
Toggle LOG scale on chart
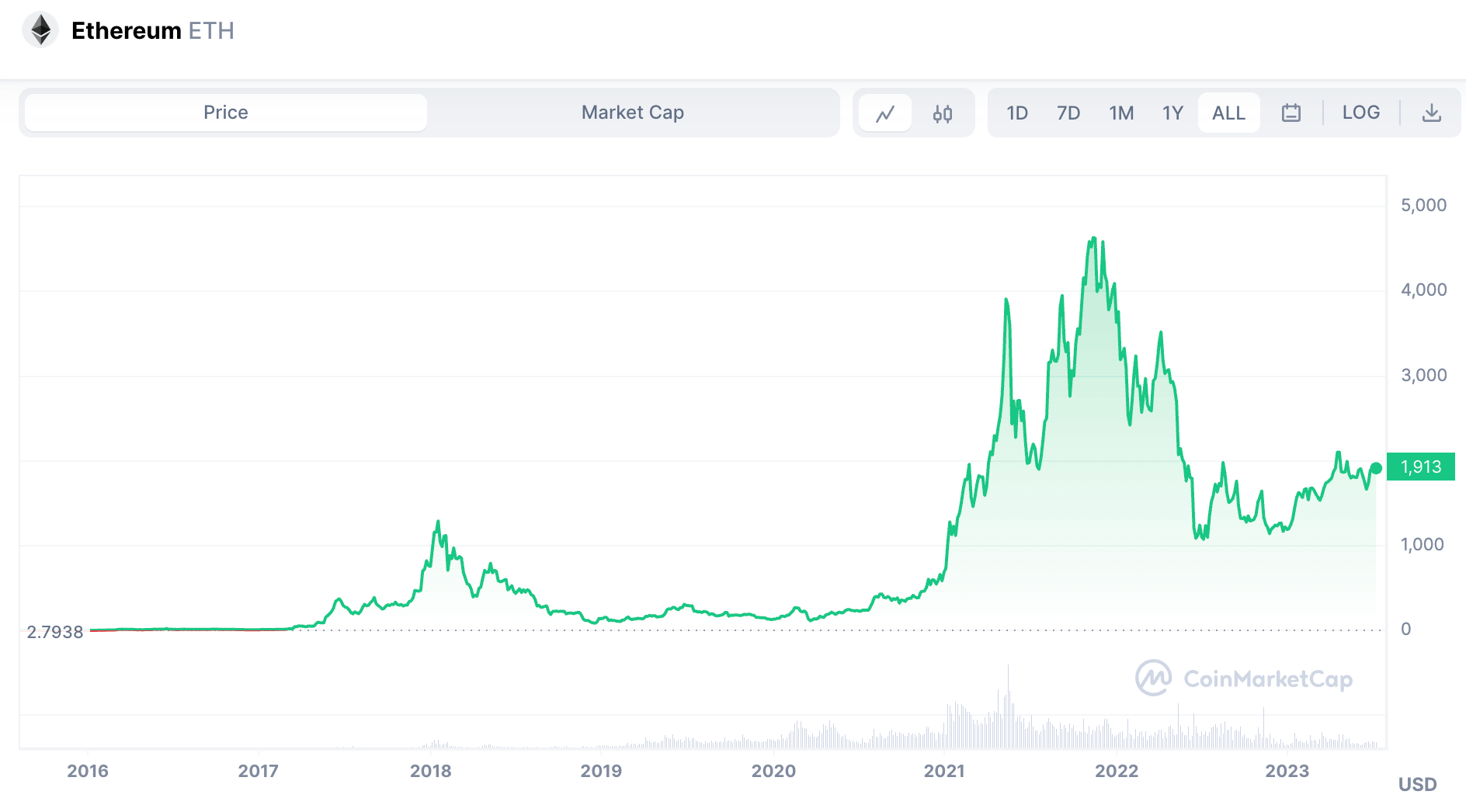pyautogui.click(x=1361, y=113)
